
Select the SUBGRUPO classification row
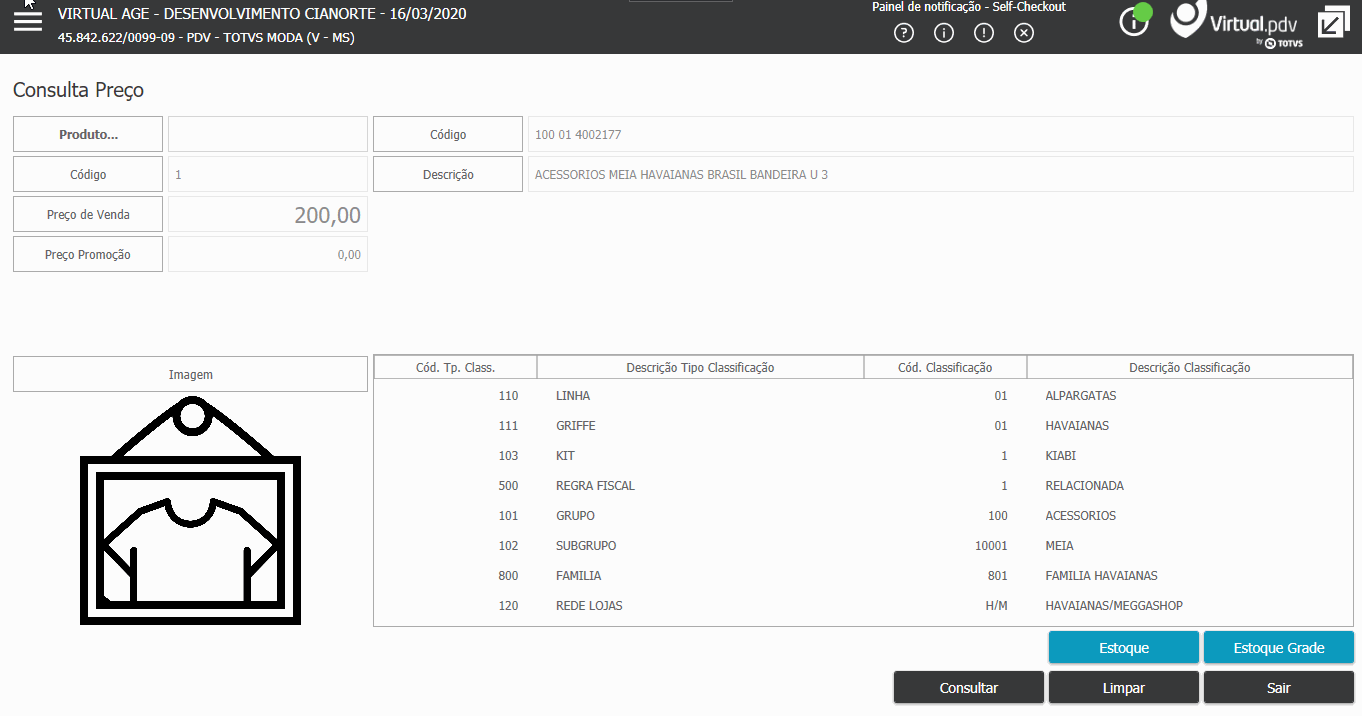(x=863, y=546)
